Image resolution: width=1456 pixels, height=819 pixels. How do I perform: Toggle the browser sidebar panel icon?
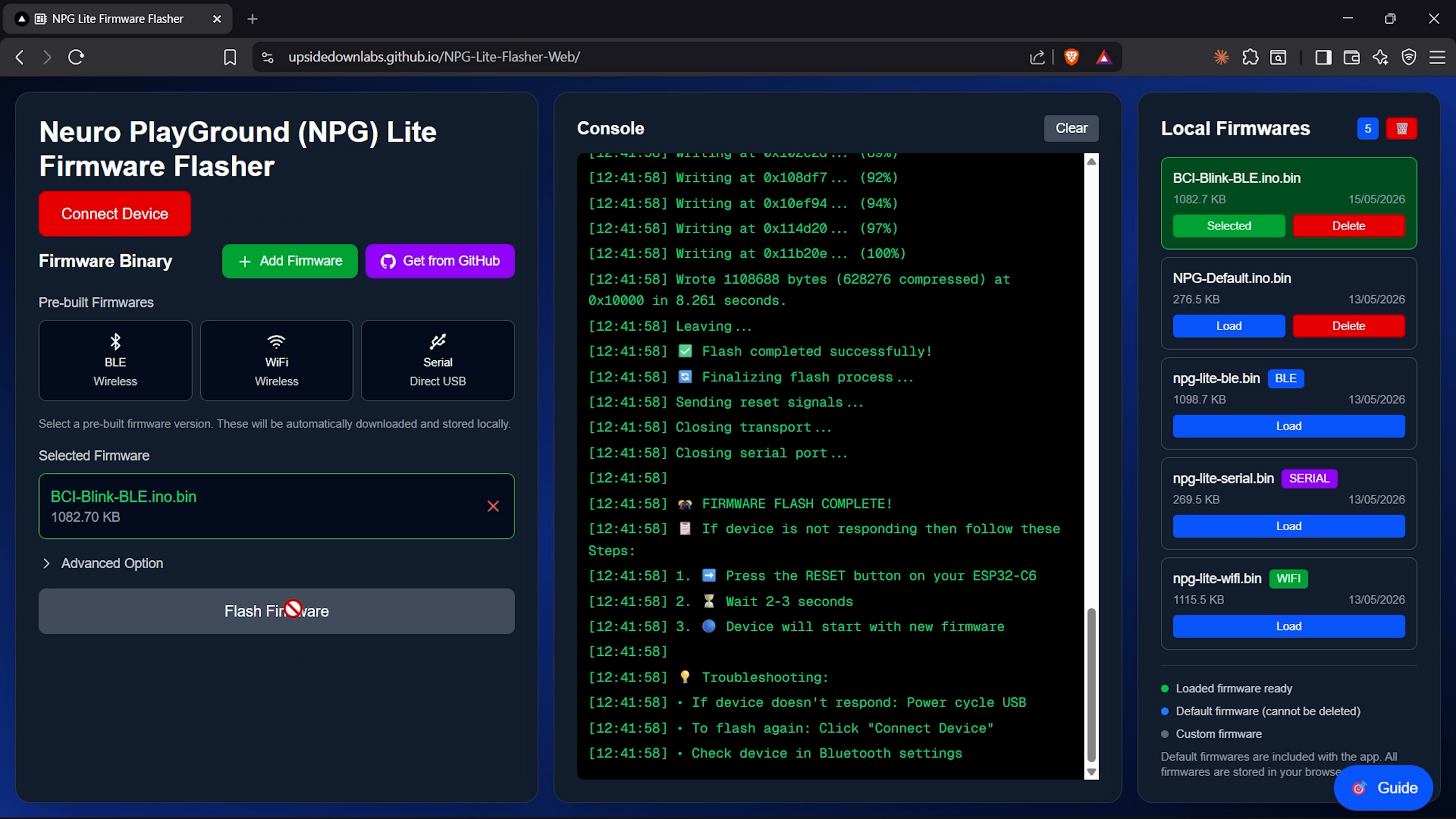tap(1323, 57)
